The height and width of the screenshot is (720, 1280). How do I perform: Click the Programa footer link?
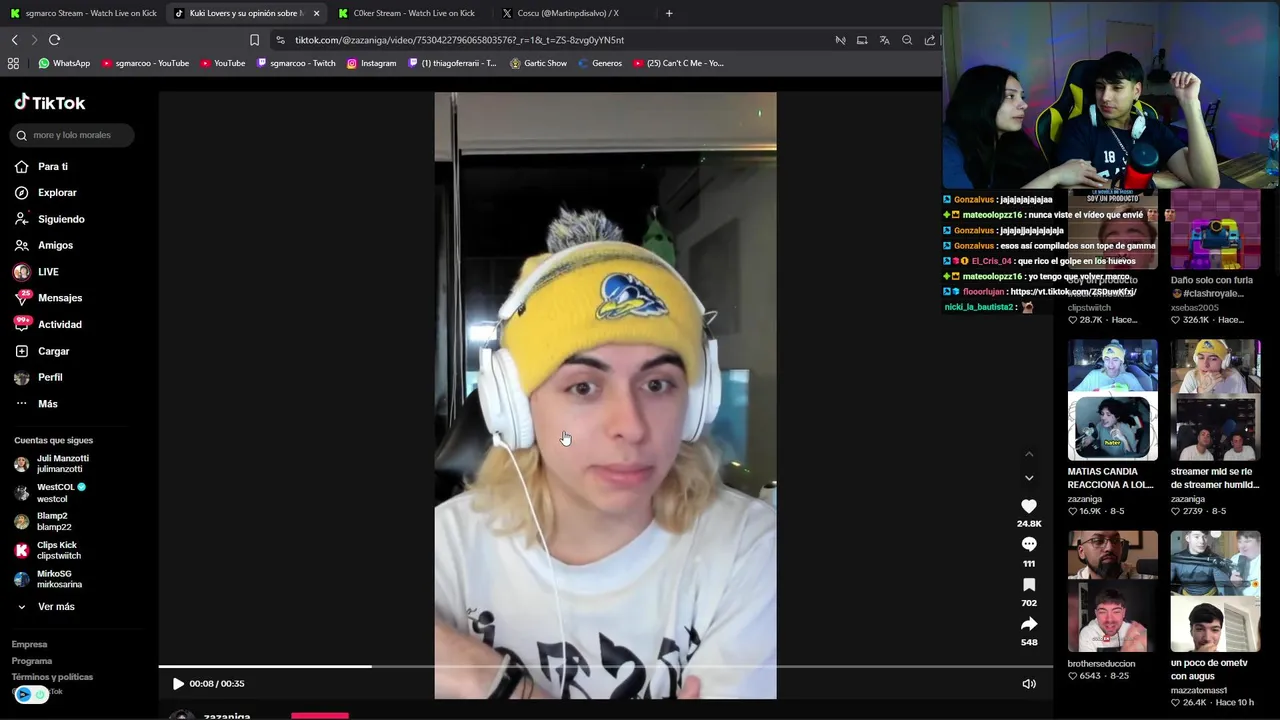tap(32, 661)
